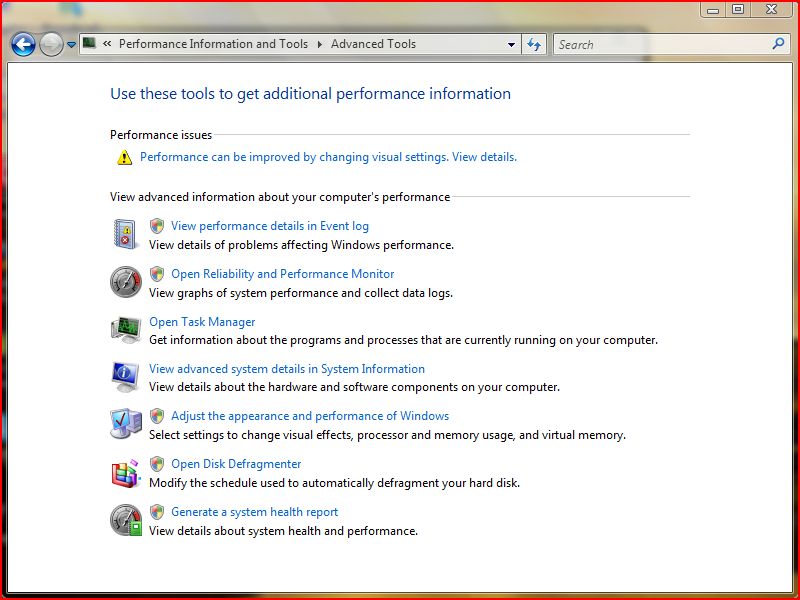Click 'Modify the schedule used to automatically defragment' text
Viewport: 800px width, 600px height.
pyautogui.click(x=335, y=483)
